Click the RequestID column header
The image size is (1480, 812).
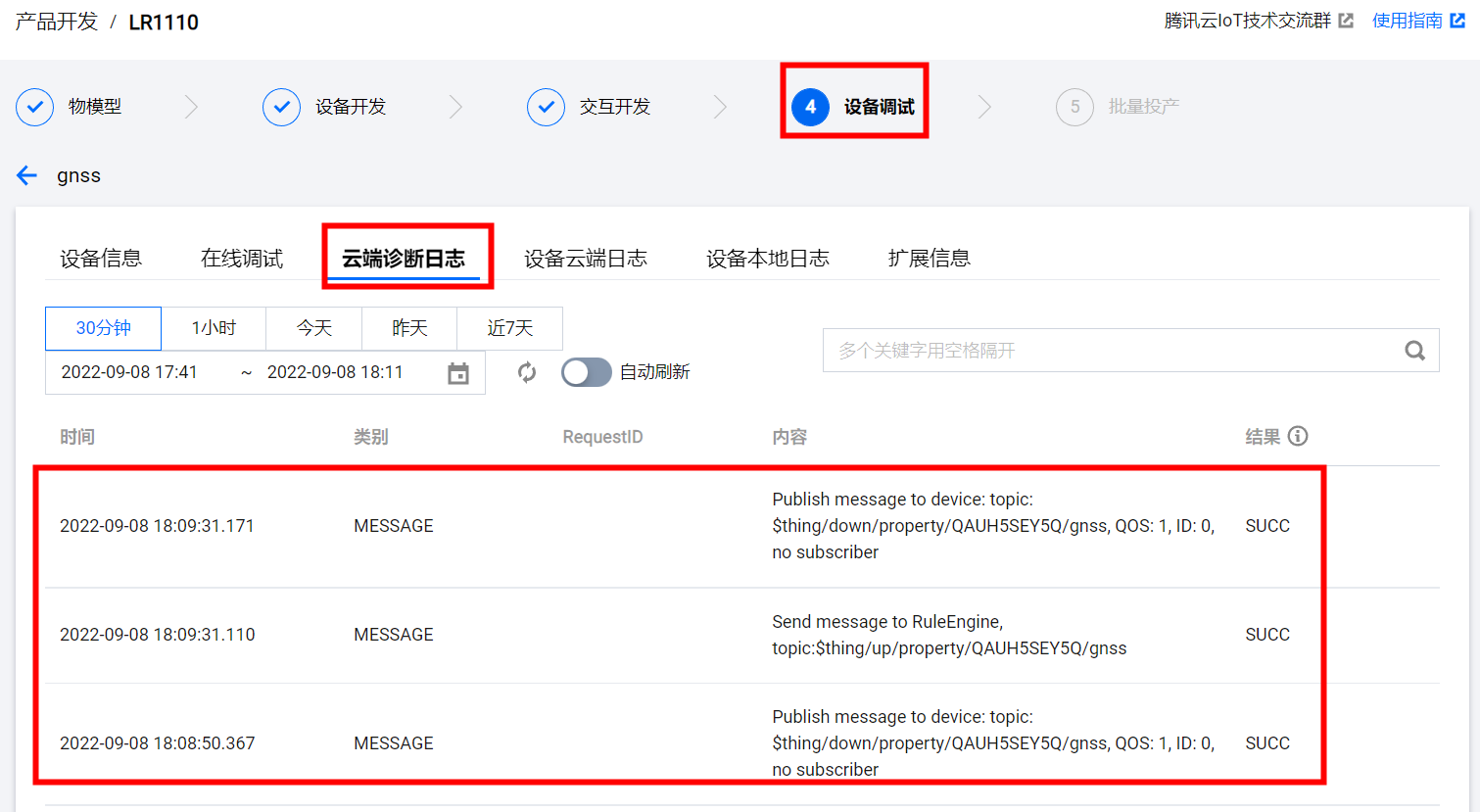pyautogui.click(x=602, y=437)
